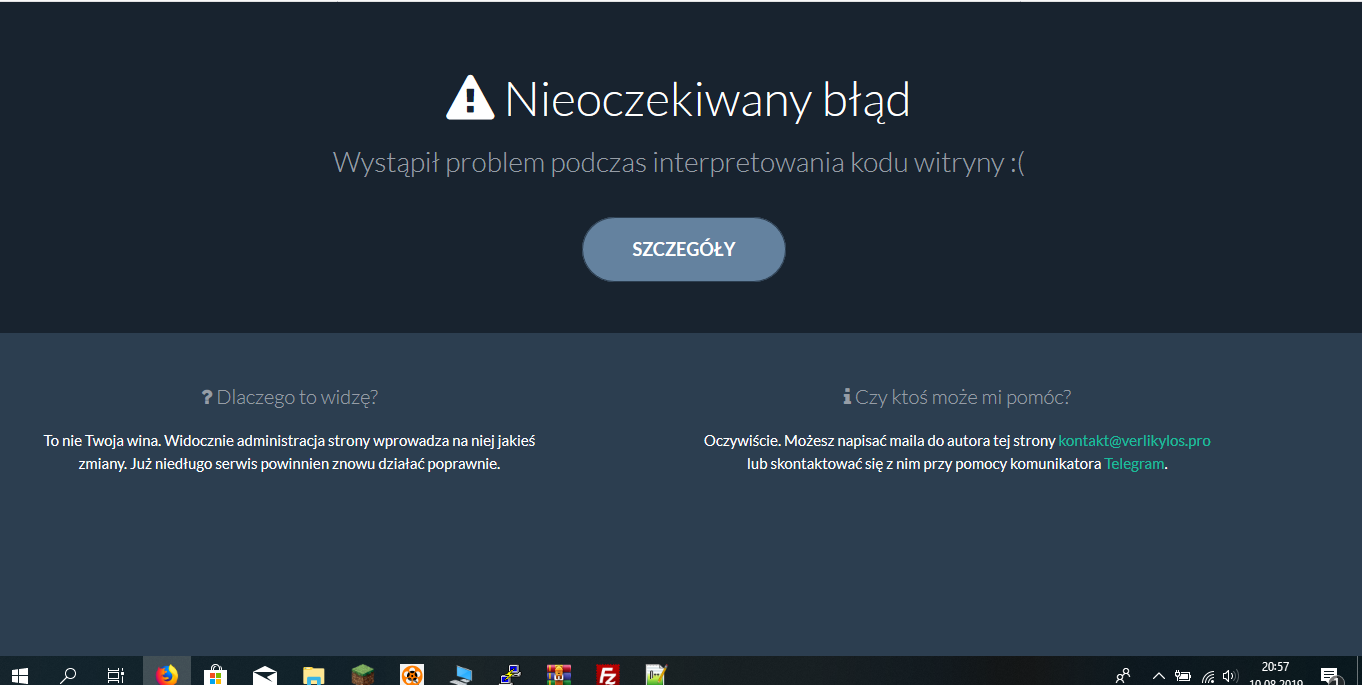Viewport: 1362px width, 685px height.
Task: Click the SZCZEGÓŁY details button
Action: pos(683,249)
